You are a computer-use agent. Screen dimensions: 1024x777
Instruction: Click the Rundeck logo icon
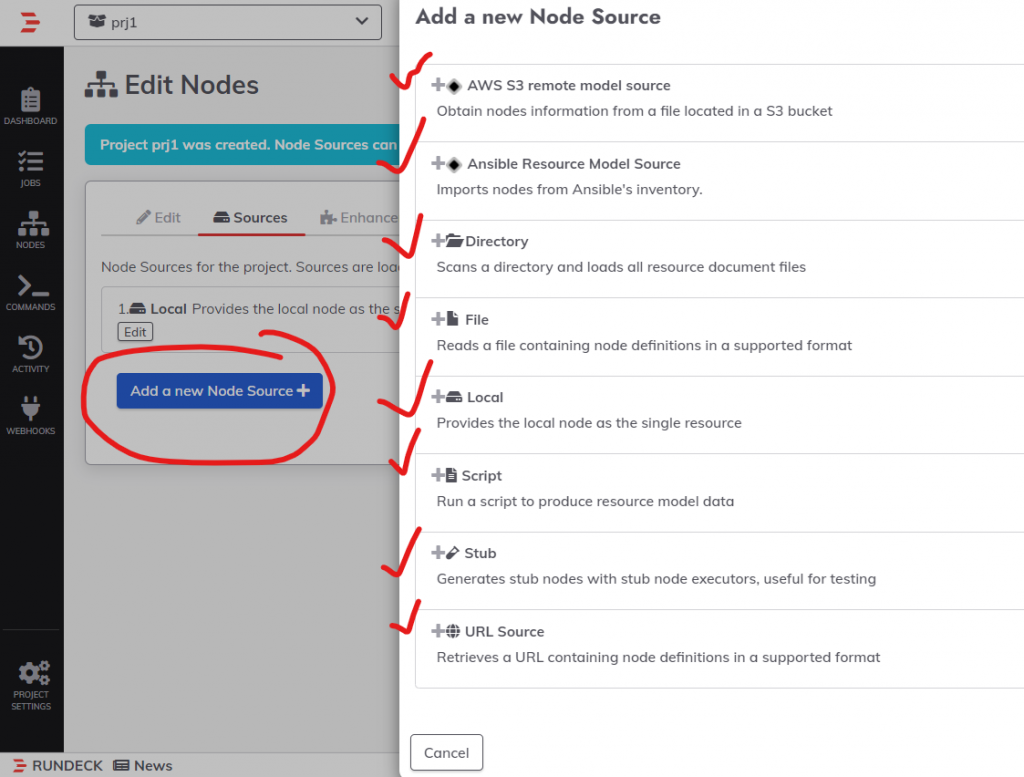pyautogui.click(x=30, y=22)
